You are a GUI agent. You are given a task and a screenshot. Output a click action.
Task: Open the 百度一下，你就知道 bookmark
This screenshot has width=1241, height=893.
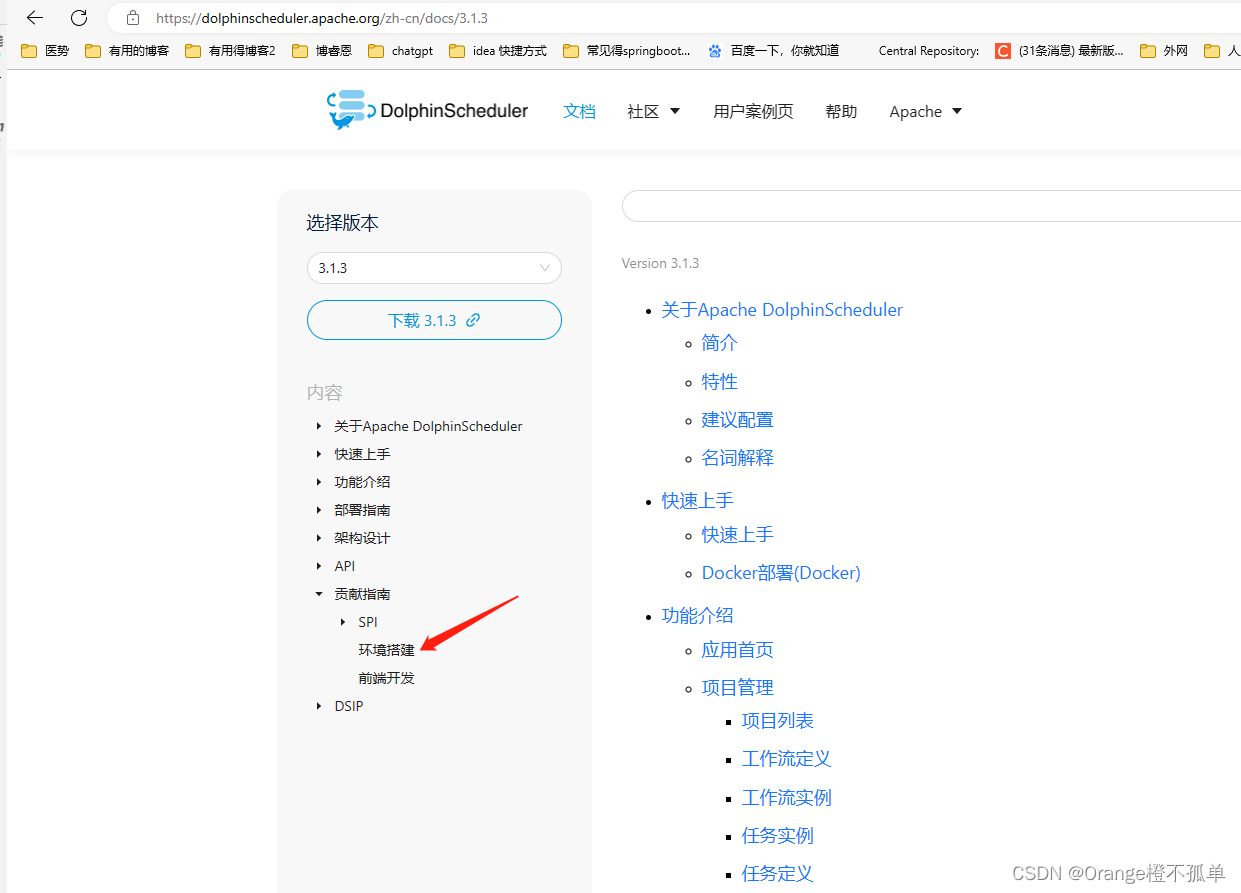coord(773,50)
